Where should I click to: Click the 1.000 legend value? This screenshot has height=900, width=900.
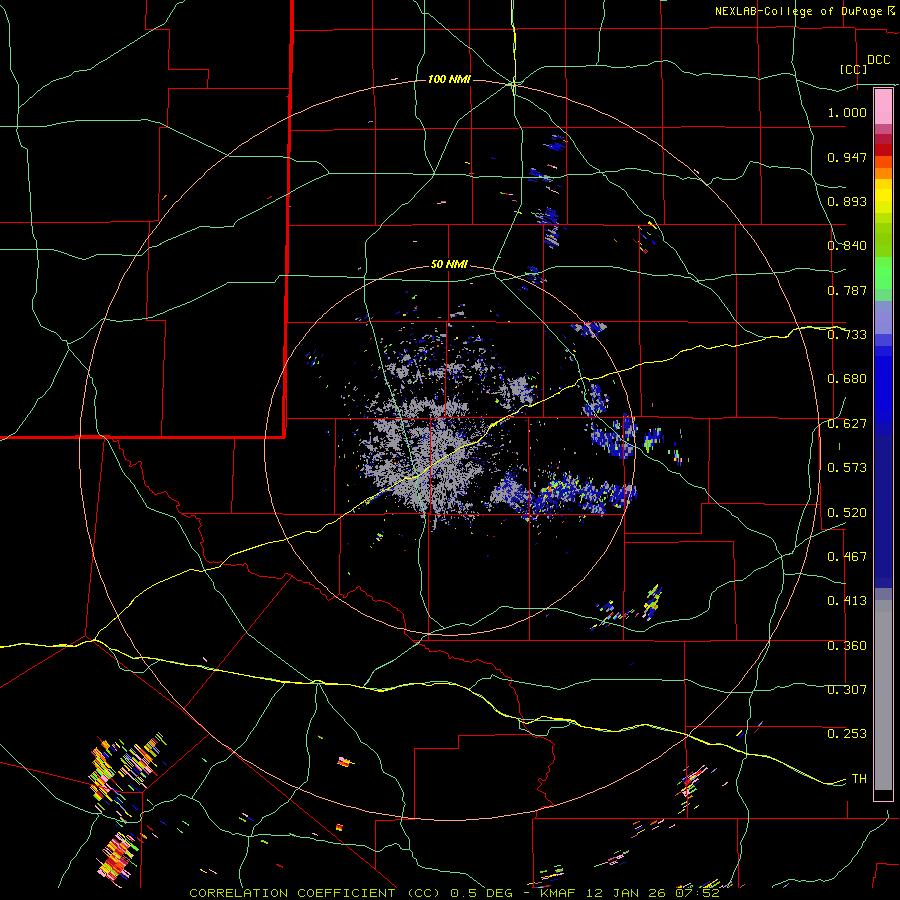pos(847,112)
